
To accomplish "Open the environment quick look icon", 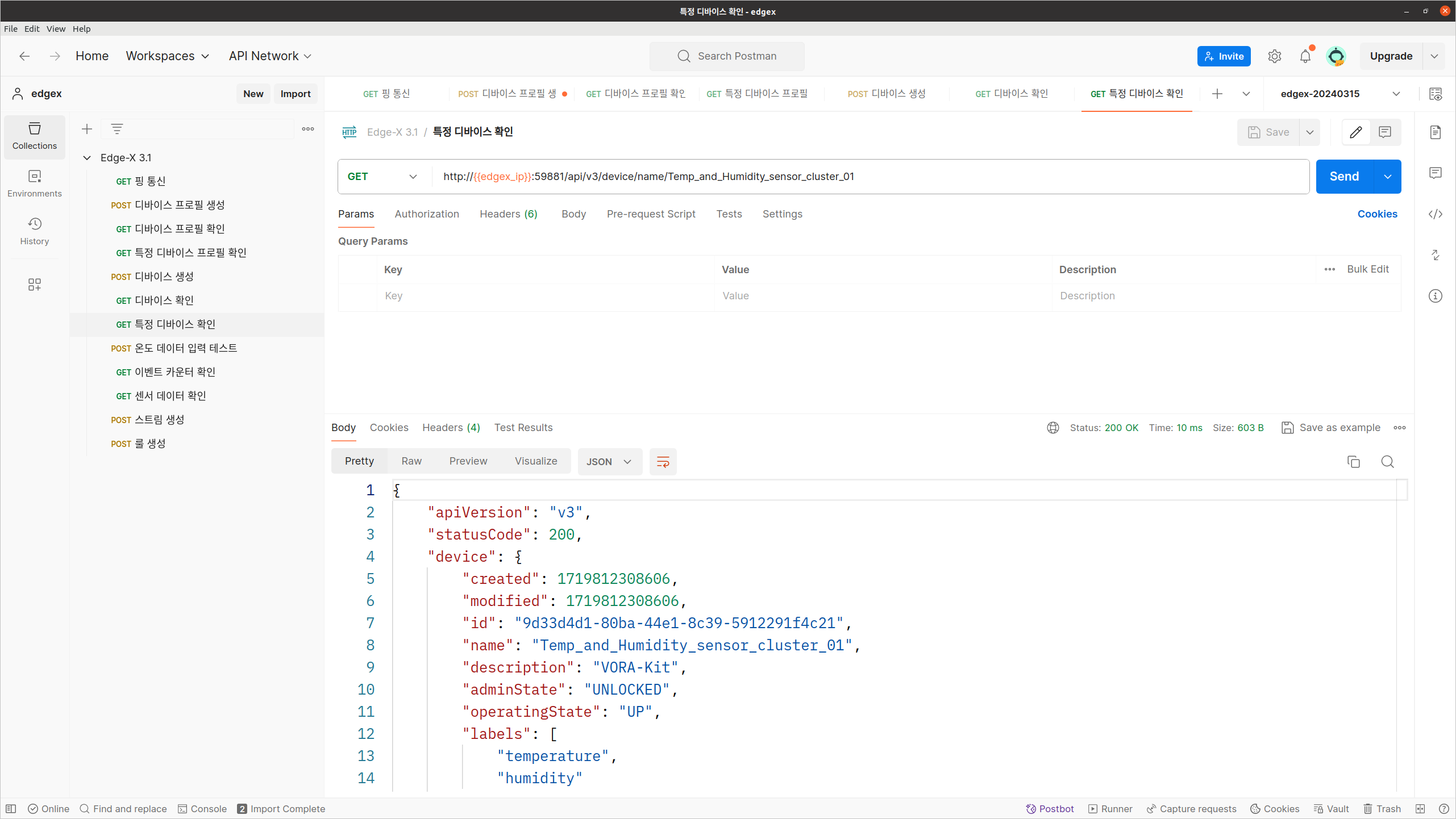I will [x=1436, y=94].
